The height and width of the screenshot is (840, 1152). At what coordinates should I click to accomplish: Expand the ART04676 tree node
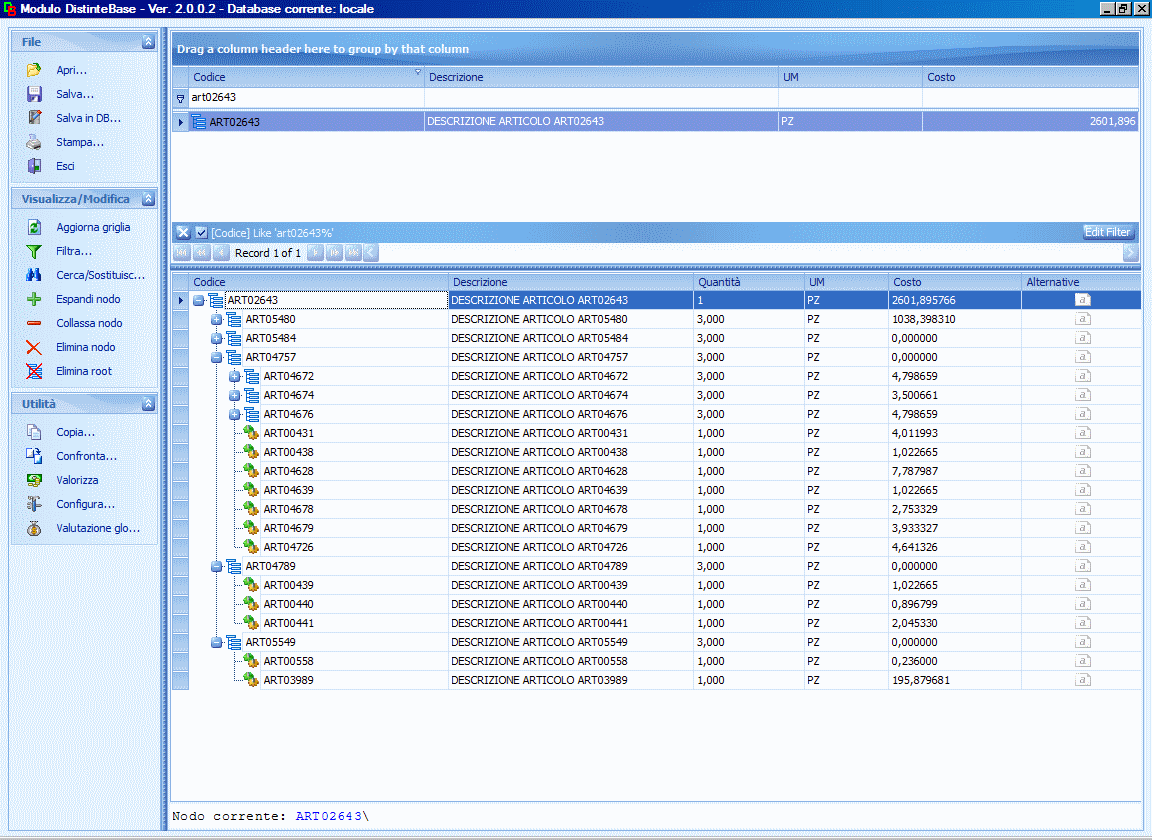[235, 414]
